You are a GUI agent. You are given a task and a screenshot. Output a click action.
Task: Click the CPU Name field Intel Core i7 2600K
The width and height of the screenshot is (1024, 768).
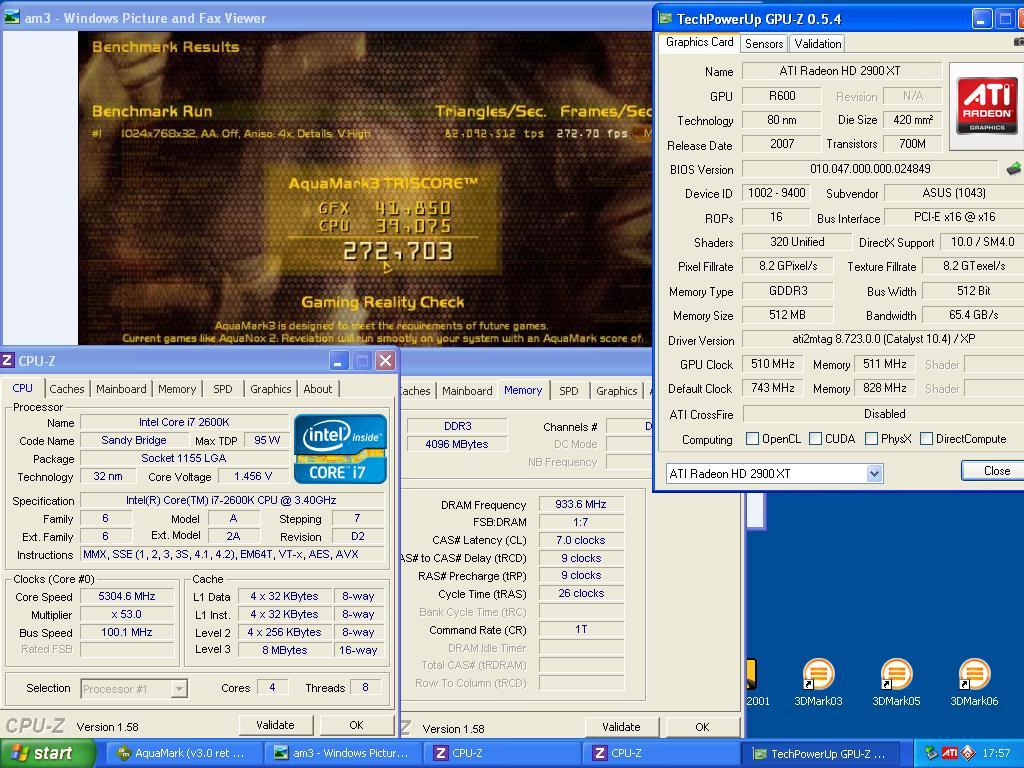[184, 423]
